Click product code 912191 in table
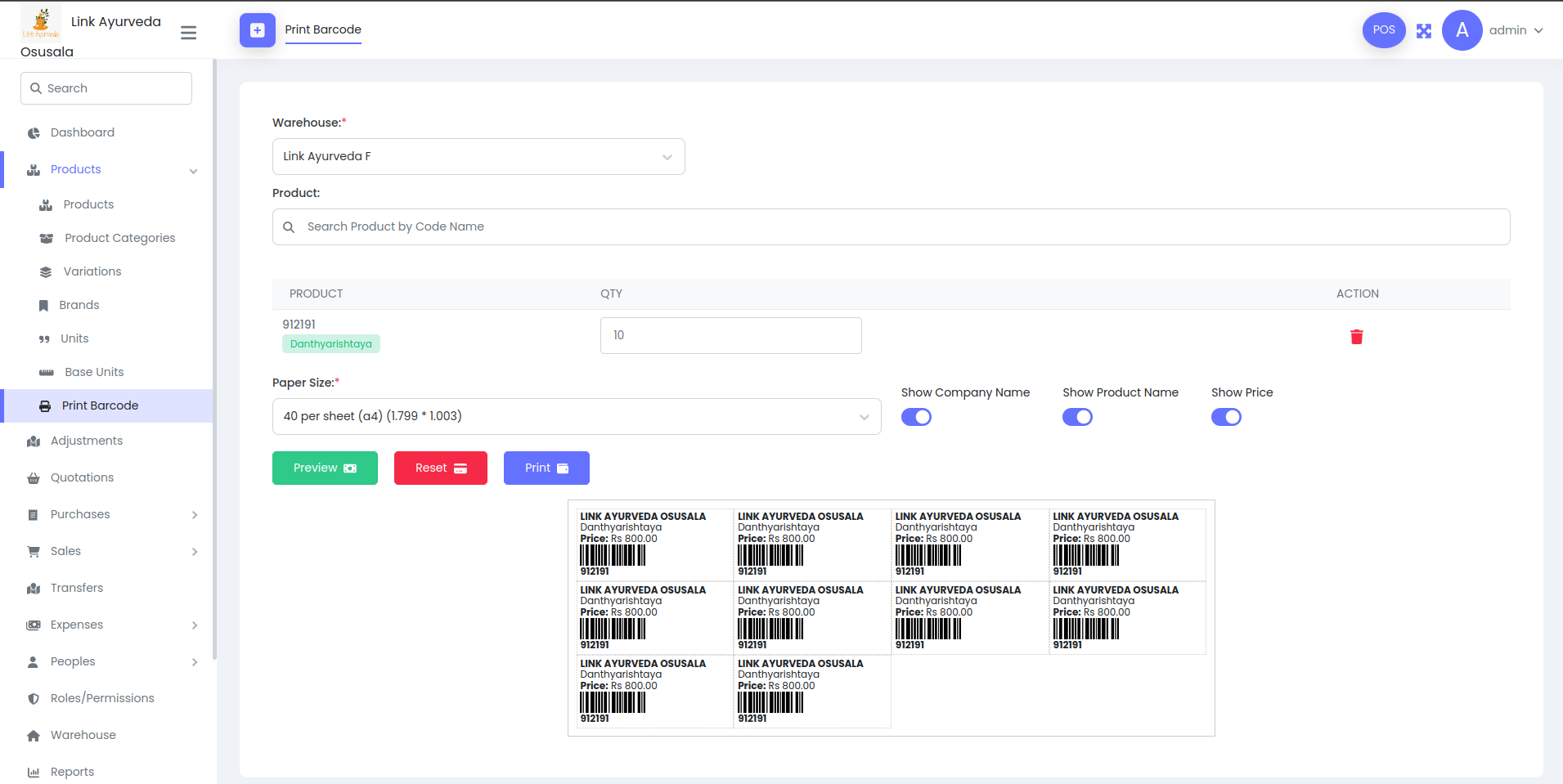 (299, 325)
